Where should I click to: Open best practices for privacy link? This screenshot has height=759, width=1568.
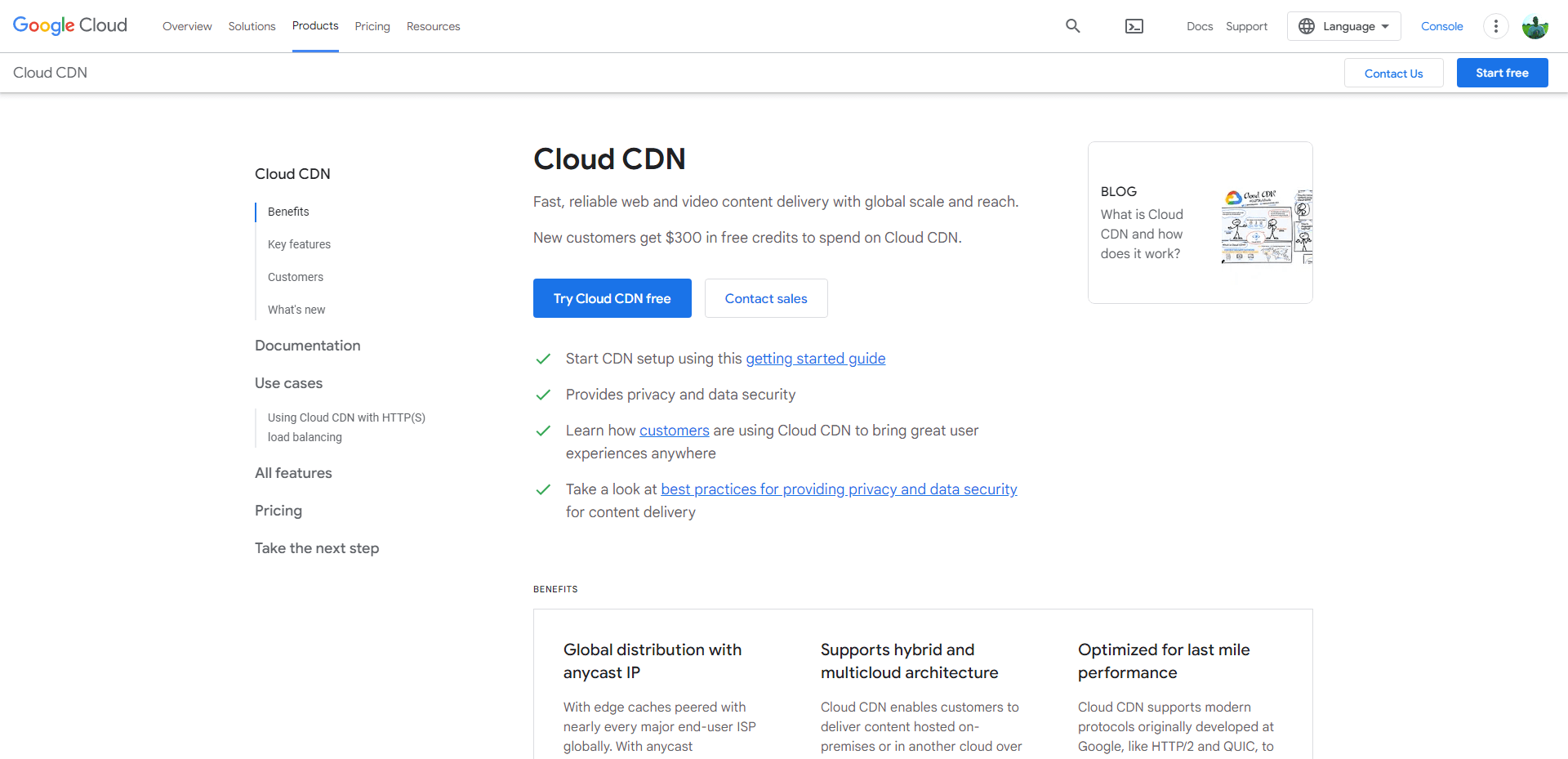[839, 489]
